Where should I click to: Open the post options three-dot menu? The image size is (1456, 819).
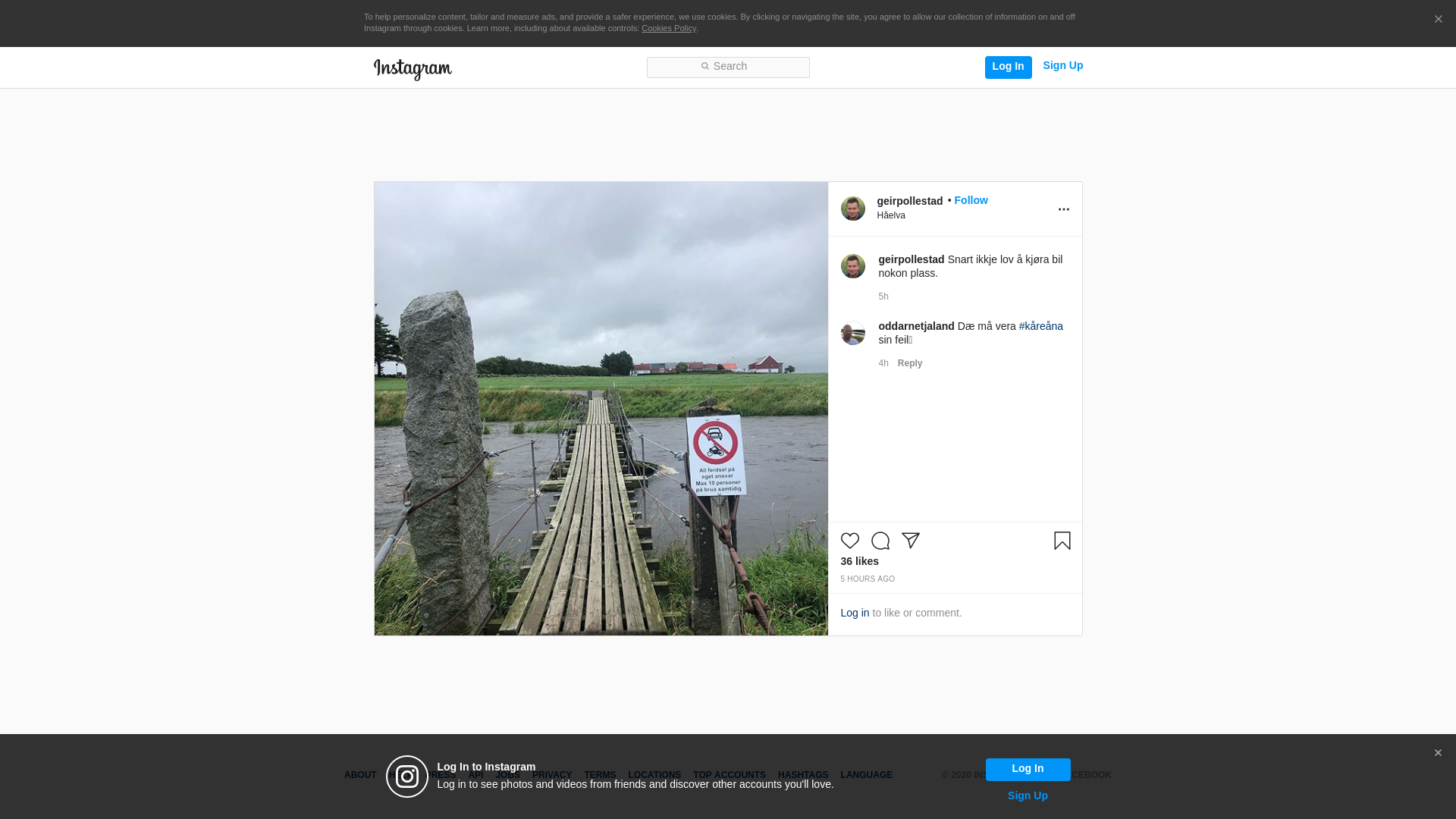click(x=1063, y=209)
